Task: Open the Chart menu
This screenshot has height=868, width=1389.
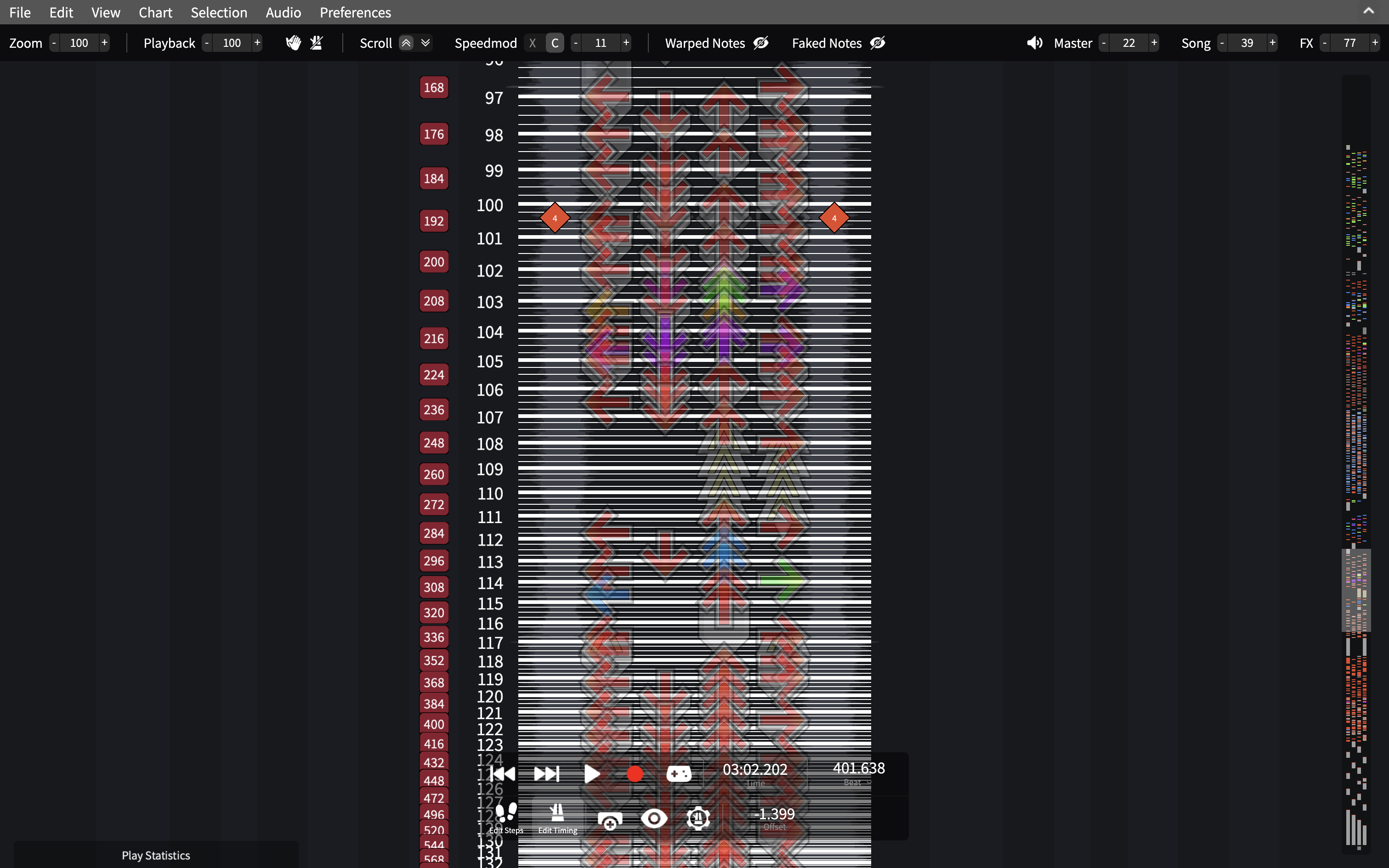Action: (156, 12)
